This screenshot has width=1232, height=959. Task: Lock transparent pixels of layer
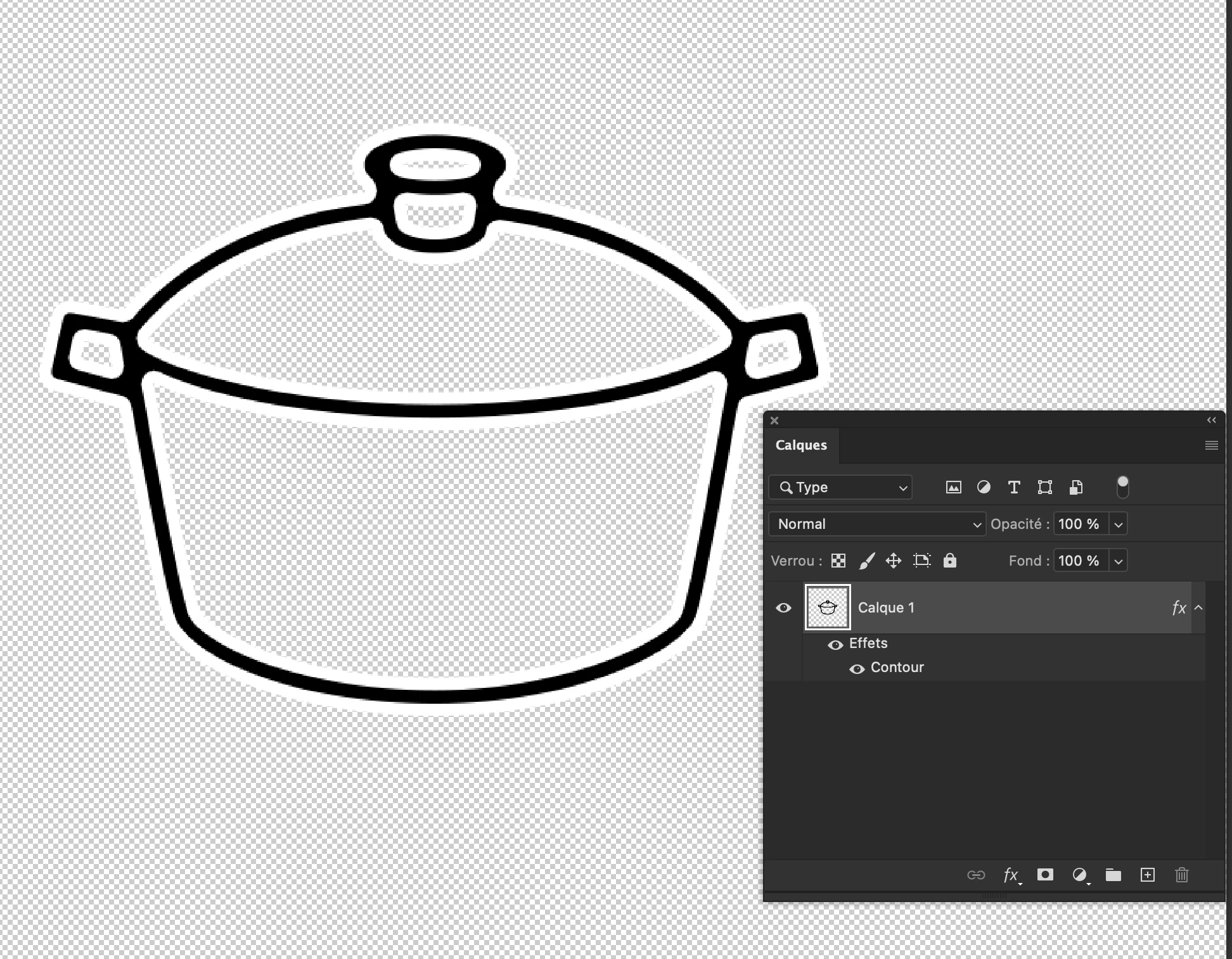tap(838, 561)
